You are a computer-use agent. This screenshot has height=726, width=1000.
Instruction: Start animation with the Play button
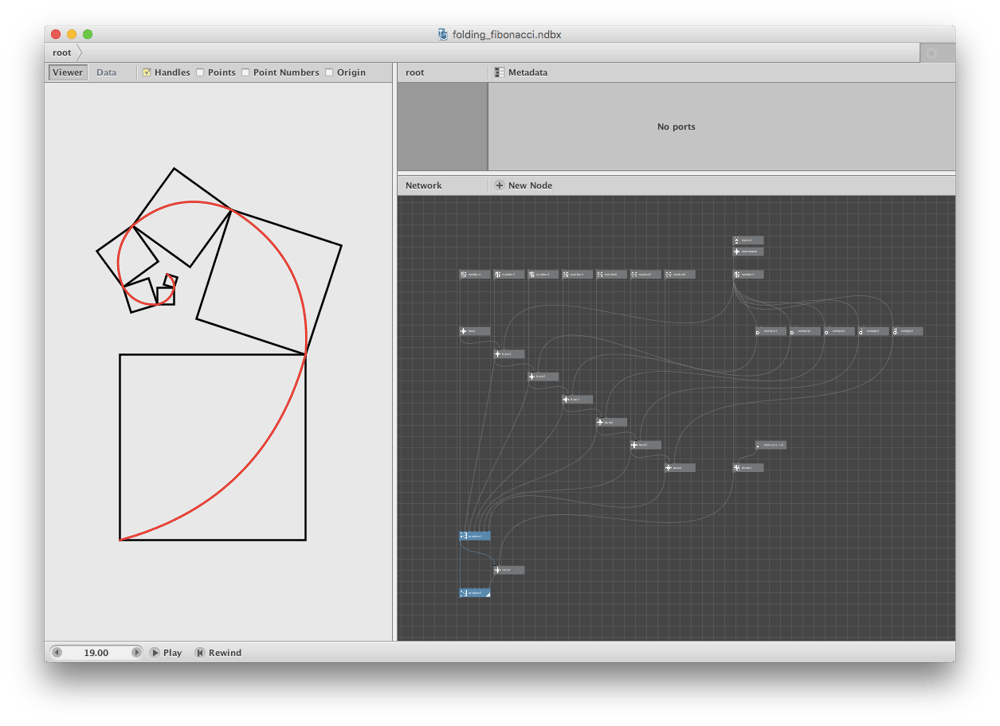click(166, 653)
